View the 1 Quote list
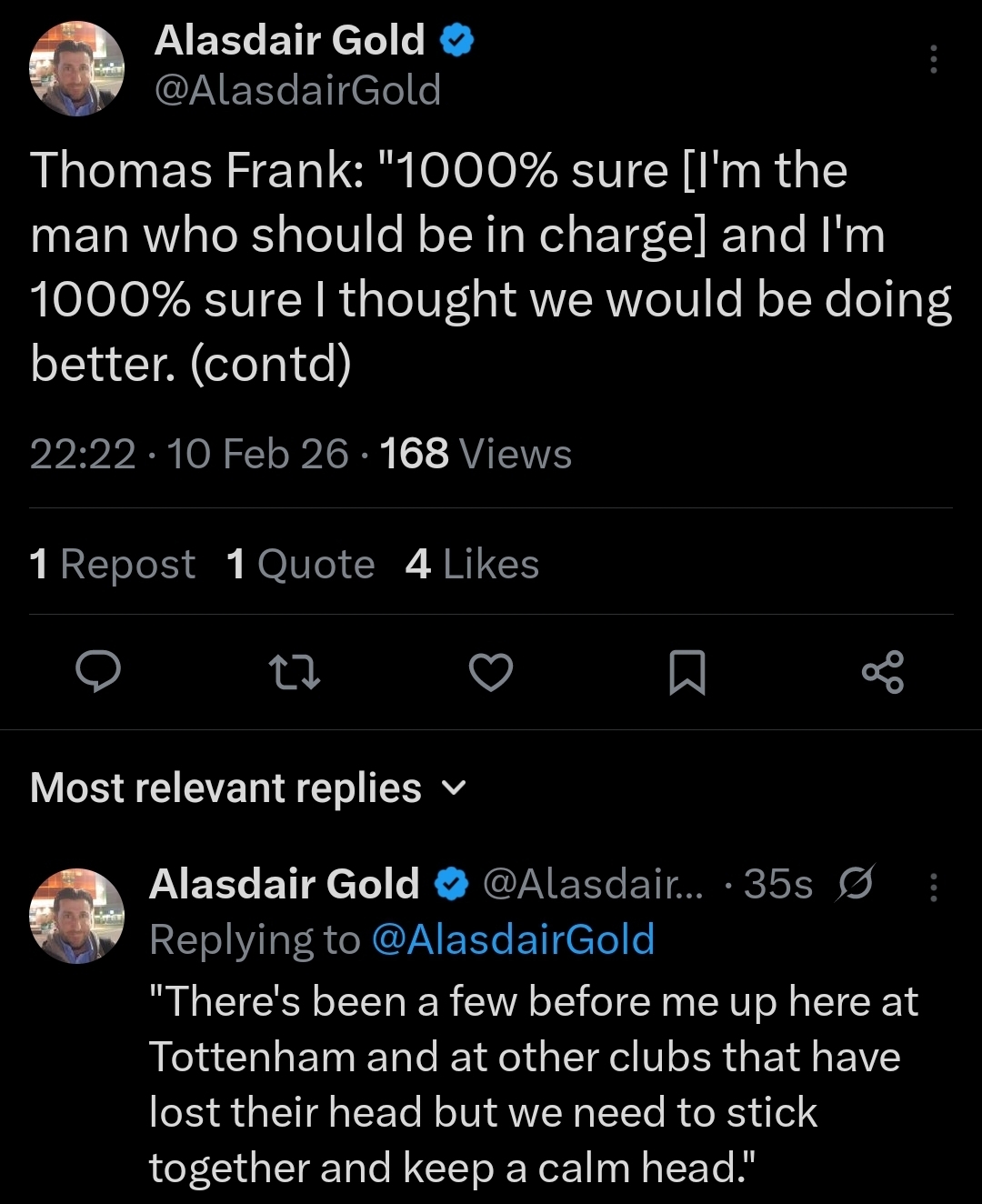The image size is (982, 1204). 300,564
